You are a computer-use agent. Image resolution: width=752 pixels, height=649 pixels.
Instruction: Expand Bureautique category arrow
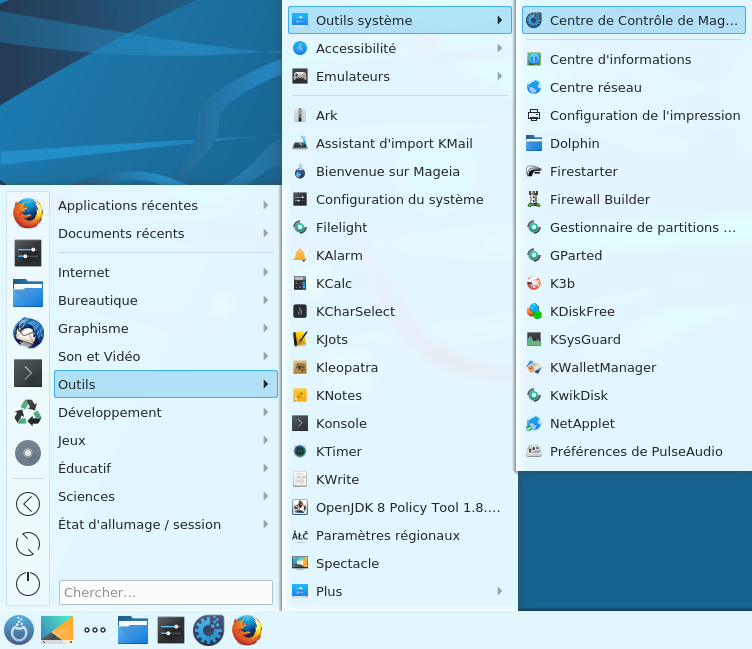tap(265, 300)
